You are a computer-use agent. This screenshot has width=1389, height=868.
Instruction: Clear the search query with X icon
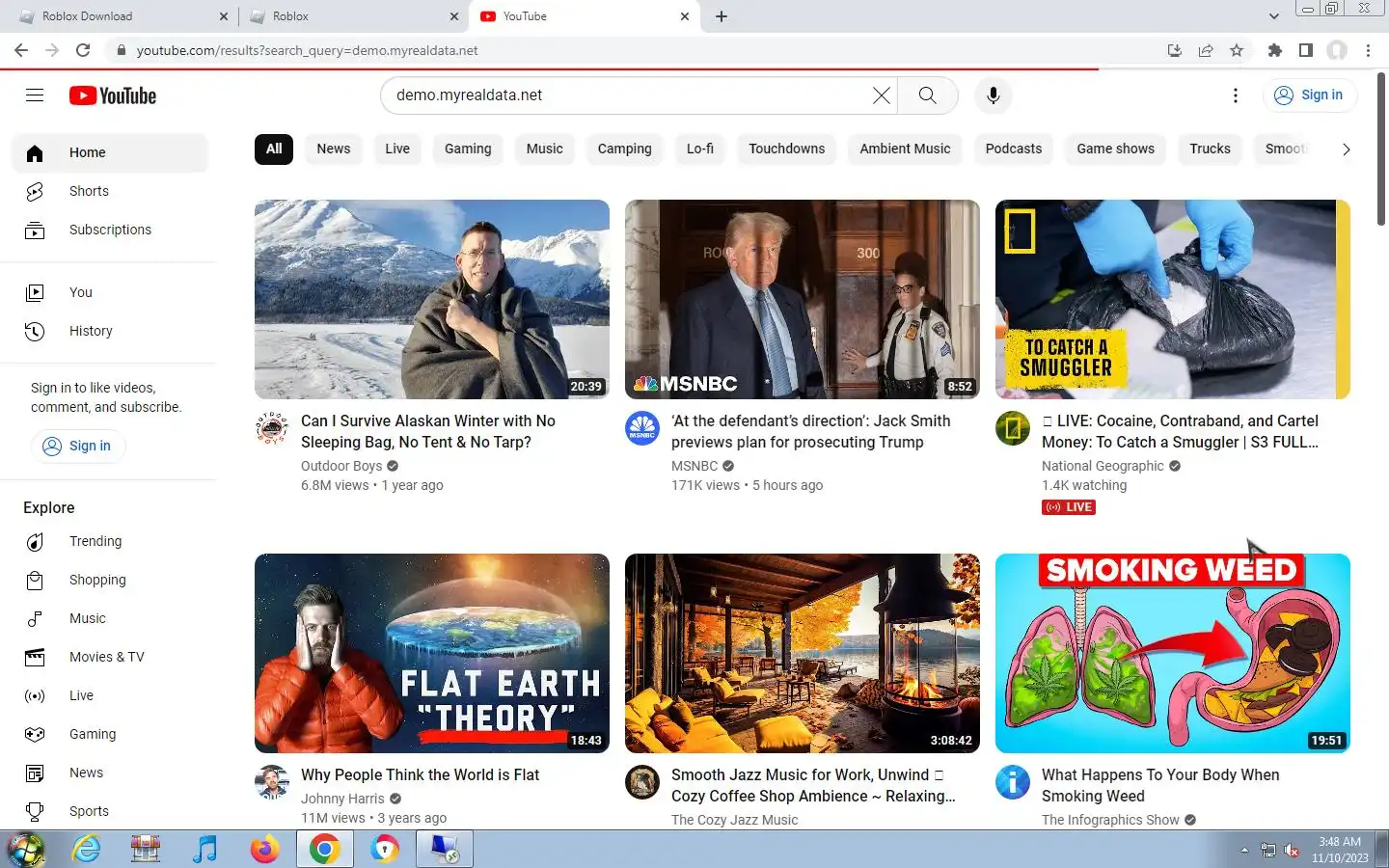point(882,95)
